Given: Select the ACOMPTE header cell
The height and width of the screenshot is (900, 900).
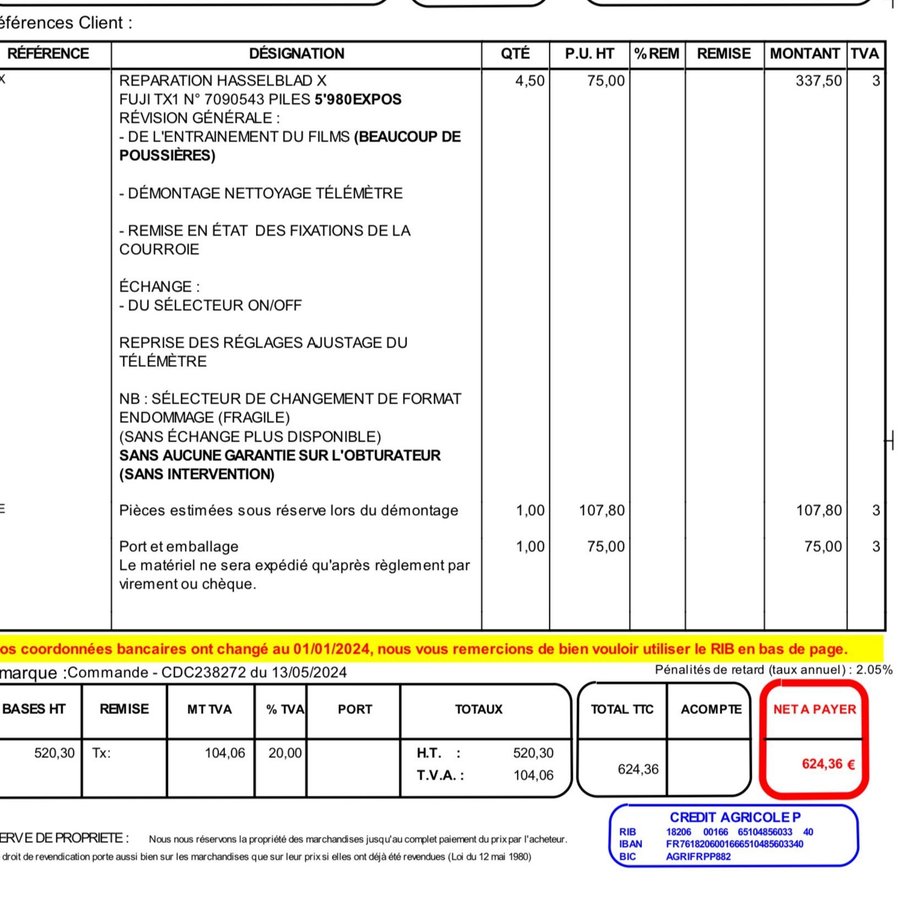Looking at the screenshot, I should [x=711, y=709].
